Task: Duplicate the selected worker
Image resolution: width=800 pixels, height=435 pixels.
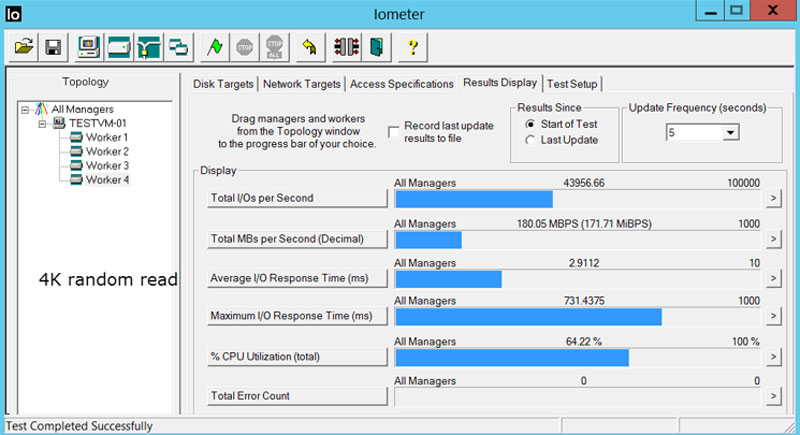Action: point(178,47)
